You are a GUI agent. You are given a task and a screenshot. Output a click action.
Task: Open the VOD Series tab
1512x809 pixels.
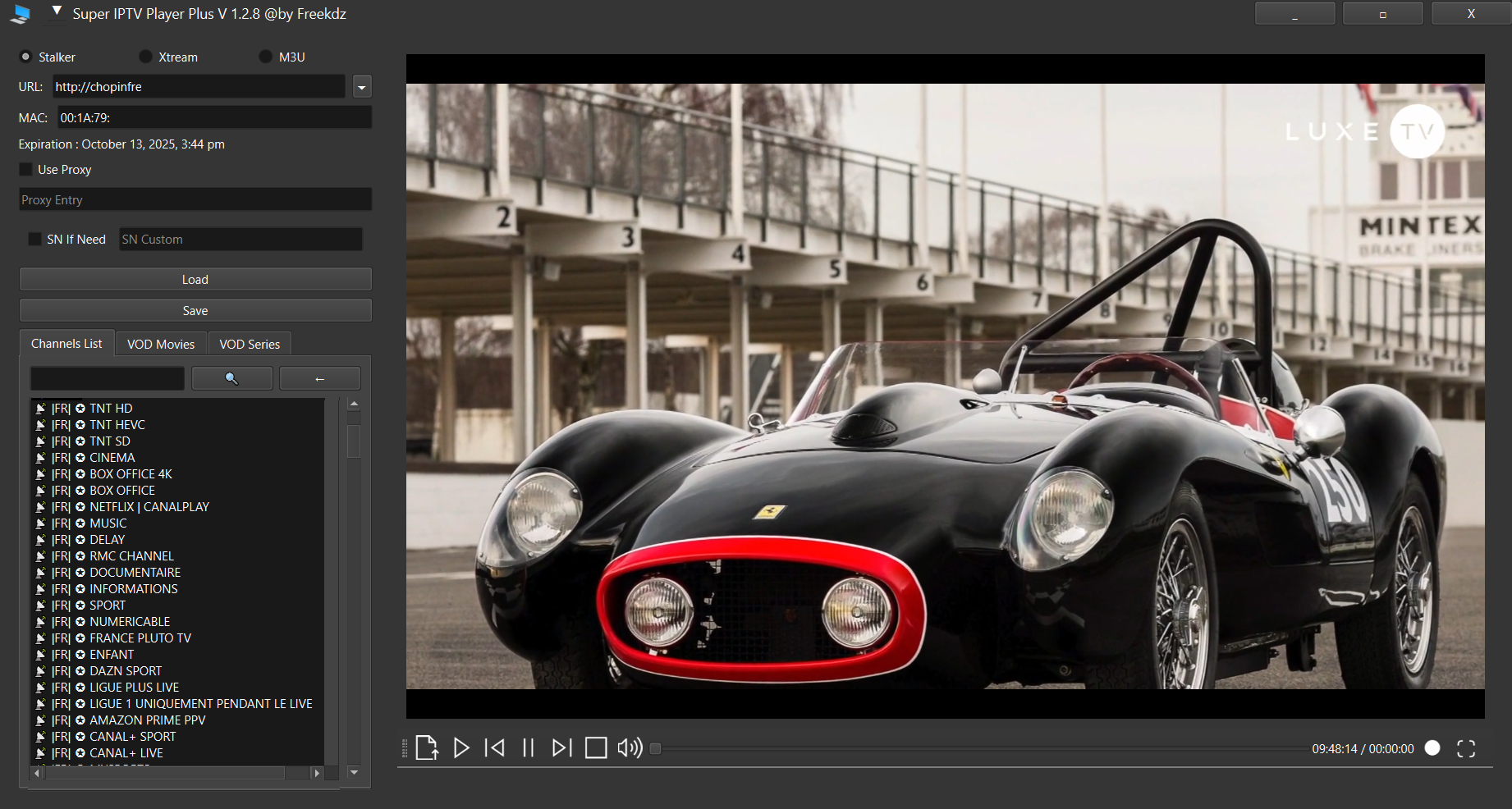[x=250, y=345]
